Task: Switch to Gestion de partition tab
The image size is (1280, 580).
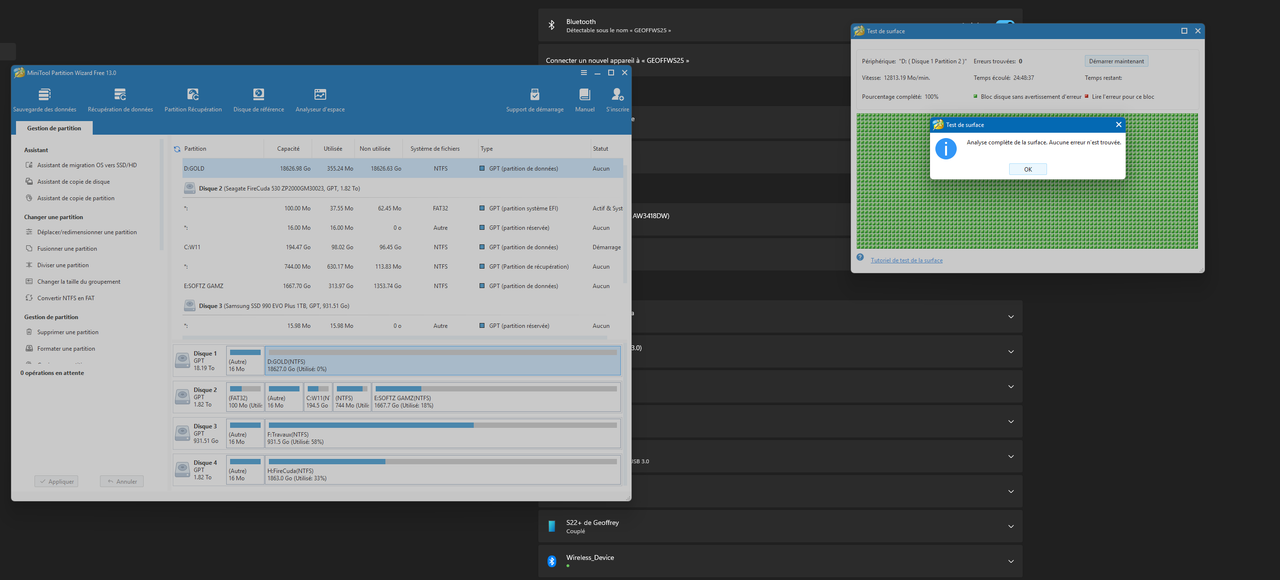Action: pos(54,128)
